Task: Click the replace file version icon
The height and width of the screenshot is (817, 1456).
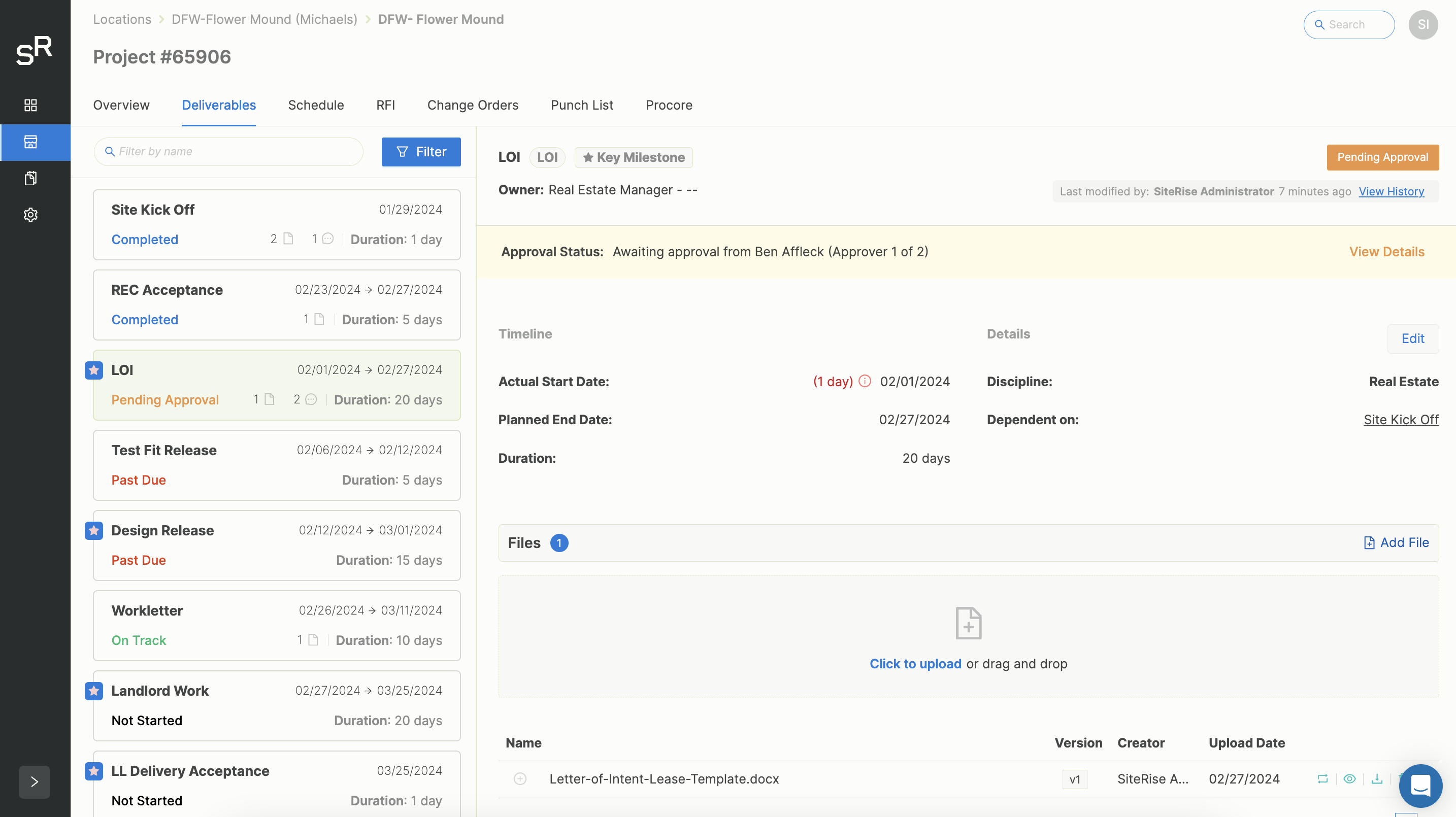Action: point(1322,778)
